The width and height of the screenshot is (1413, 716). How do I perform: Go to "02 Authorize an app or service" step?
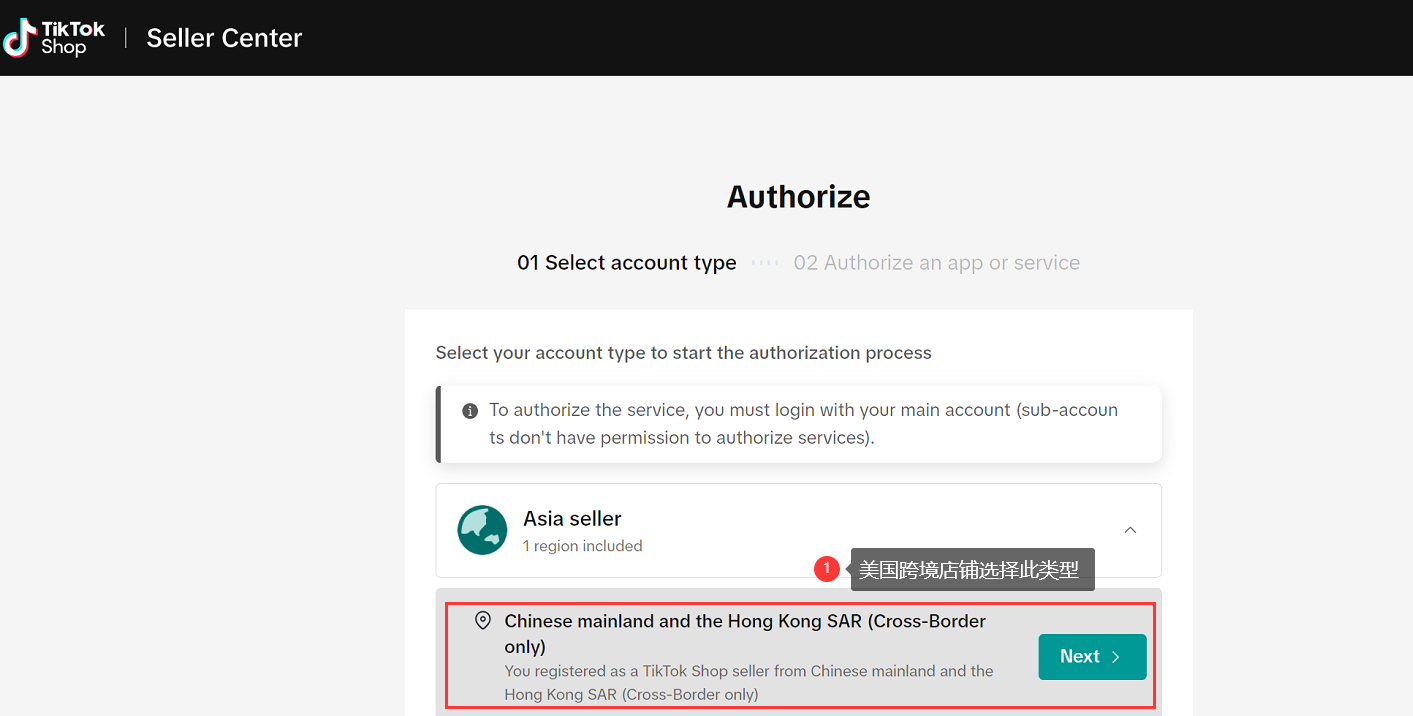(x=936, y=263)
